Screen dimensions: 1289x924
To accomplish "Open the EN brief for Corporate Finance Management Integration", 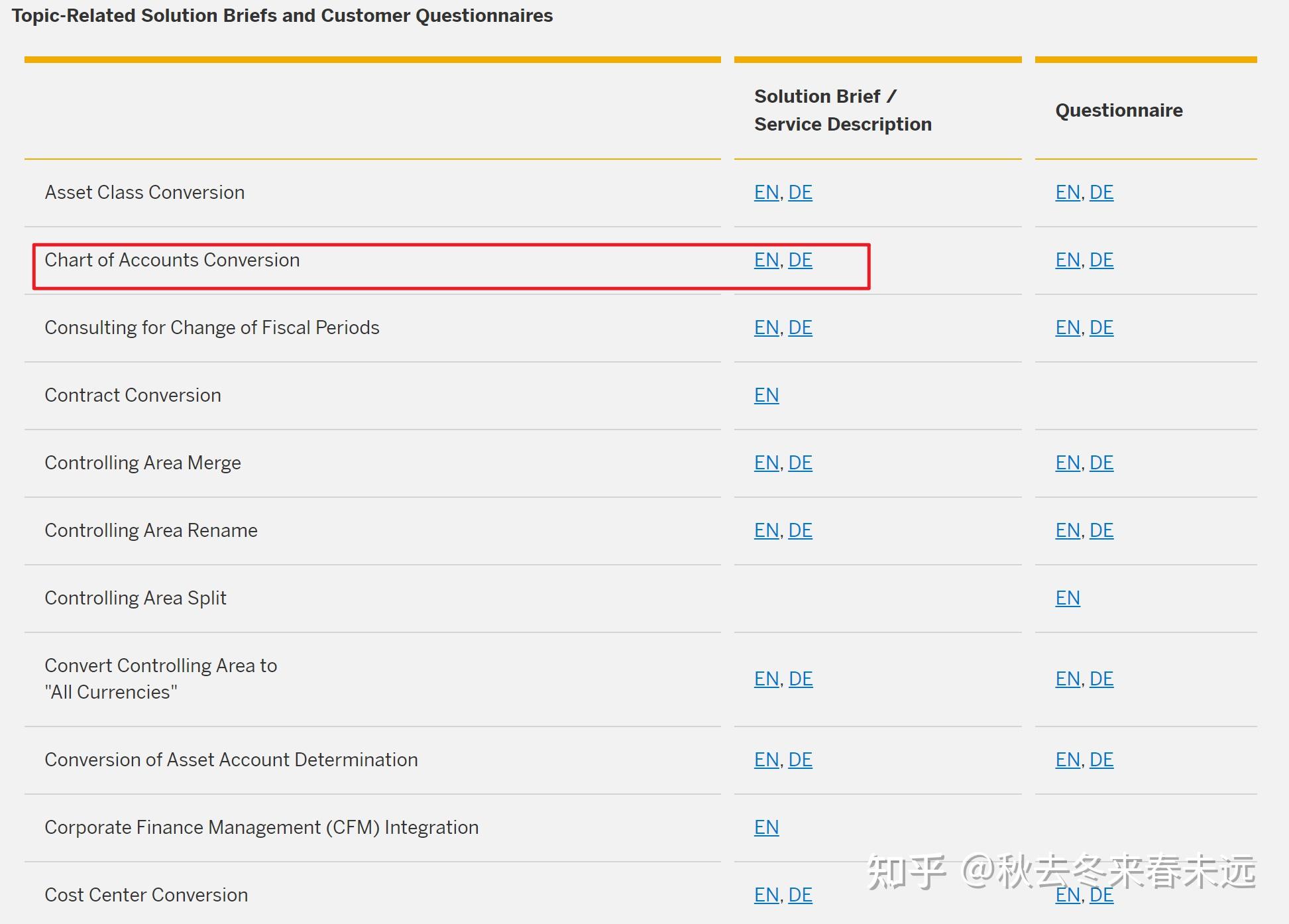I will pos(765,827).
